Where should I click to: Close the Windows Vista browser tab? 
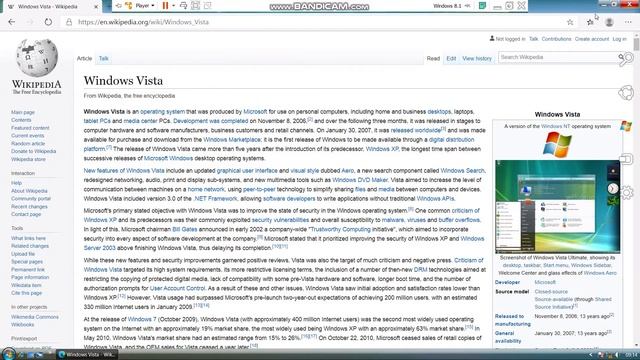pos(96,7)
